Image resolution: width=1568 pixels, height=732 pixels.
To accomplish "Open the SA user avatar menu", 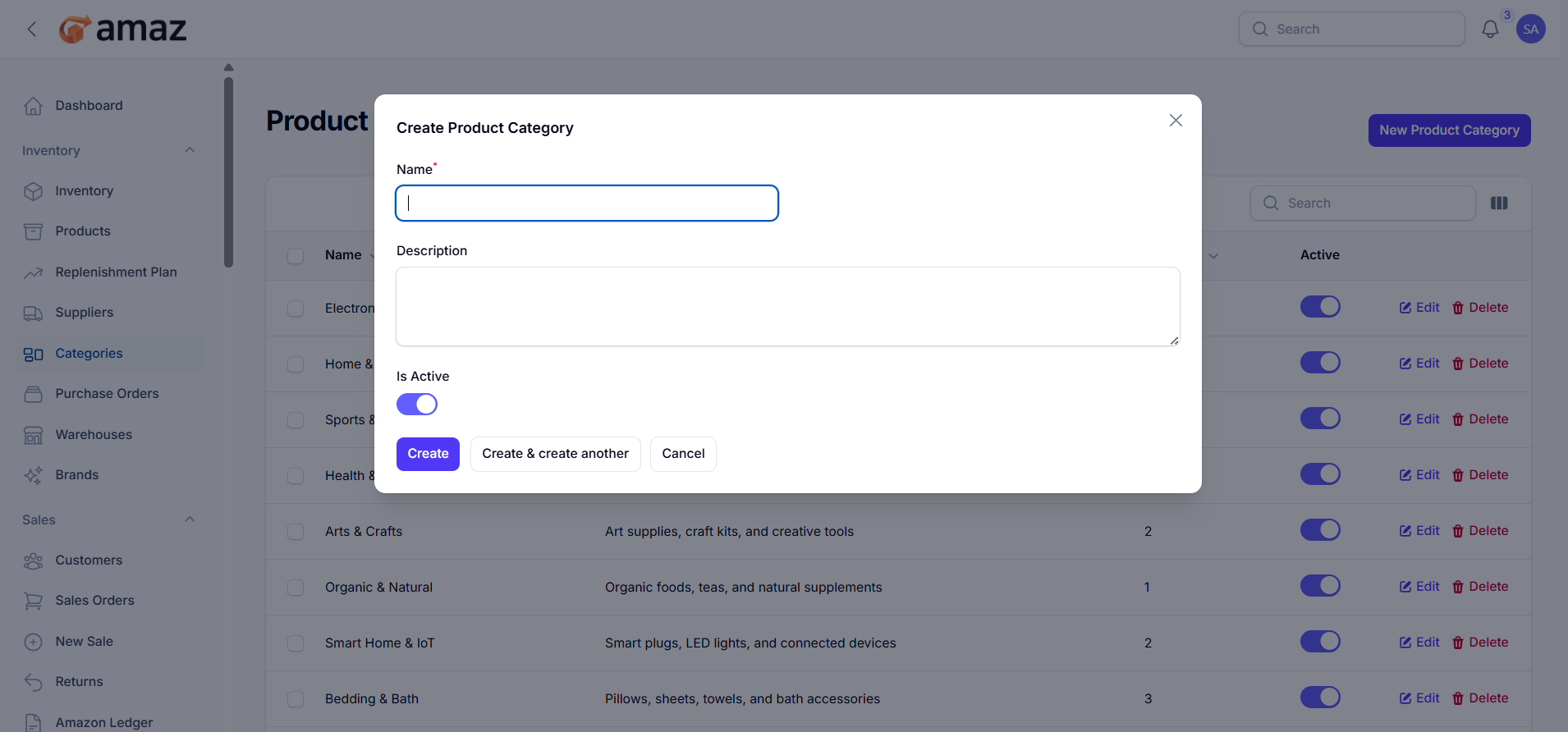I will (1530, 30).
